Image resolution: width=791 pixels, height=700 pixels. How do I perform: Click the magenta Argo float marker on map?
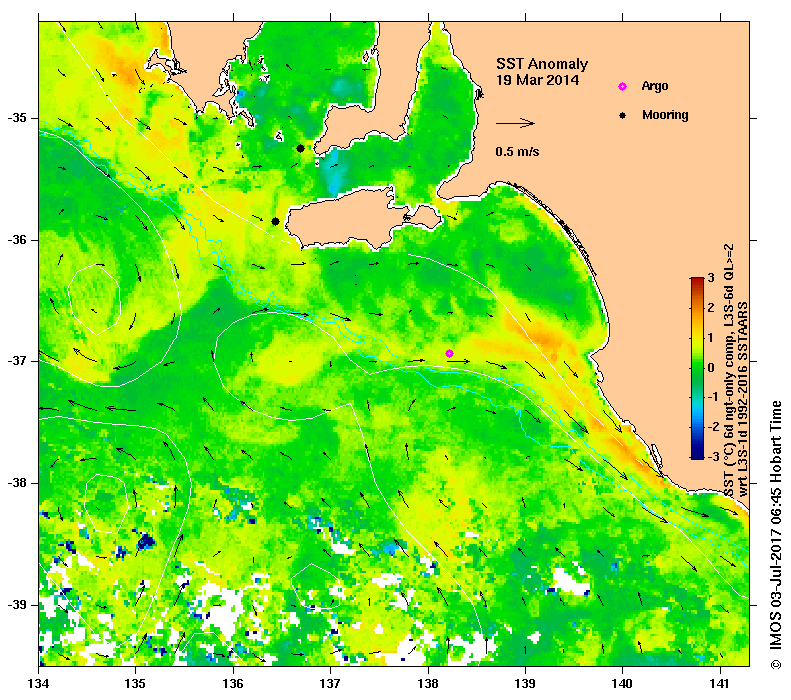pos(449,354)
